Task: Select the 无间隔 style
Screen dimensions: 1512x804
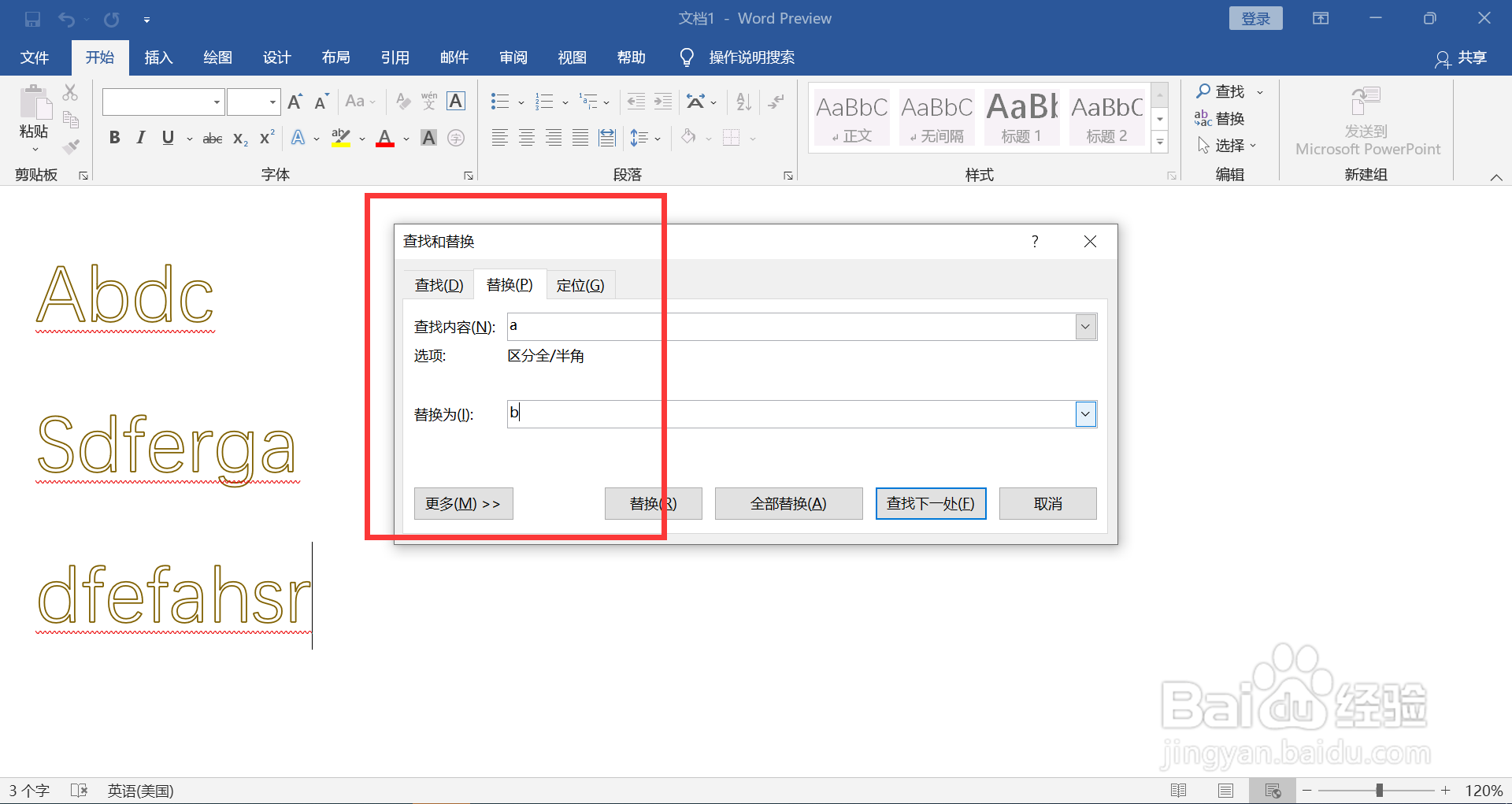Action: pyautogui.click(x=936, y=117)
